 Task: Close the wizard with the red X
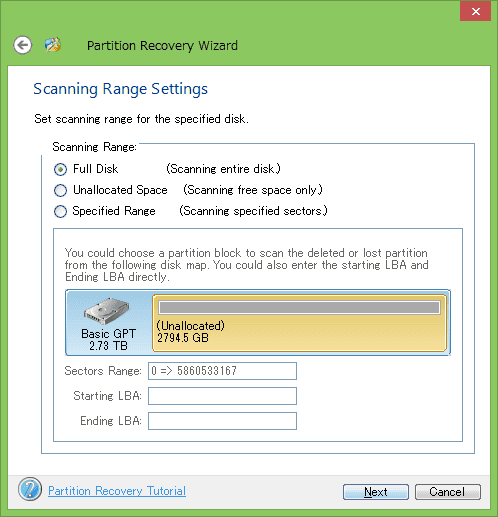pos(476,12)
